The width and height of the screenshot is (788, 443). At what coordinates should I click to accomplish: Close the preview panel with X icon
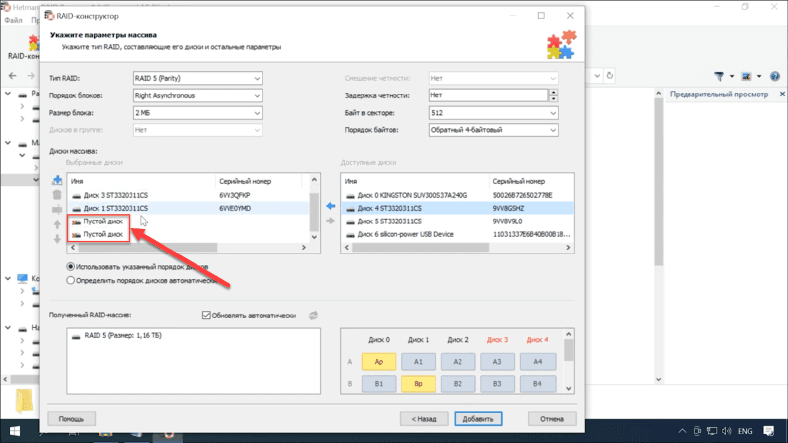782,94
